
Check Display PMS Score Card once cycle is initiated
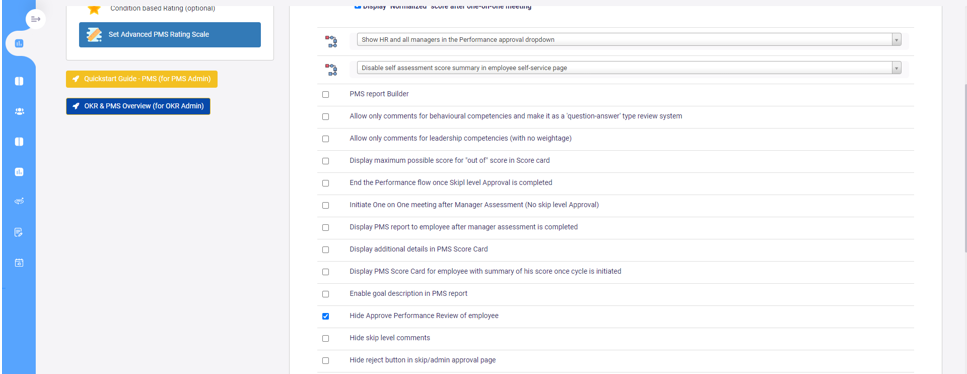[326, 272]
